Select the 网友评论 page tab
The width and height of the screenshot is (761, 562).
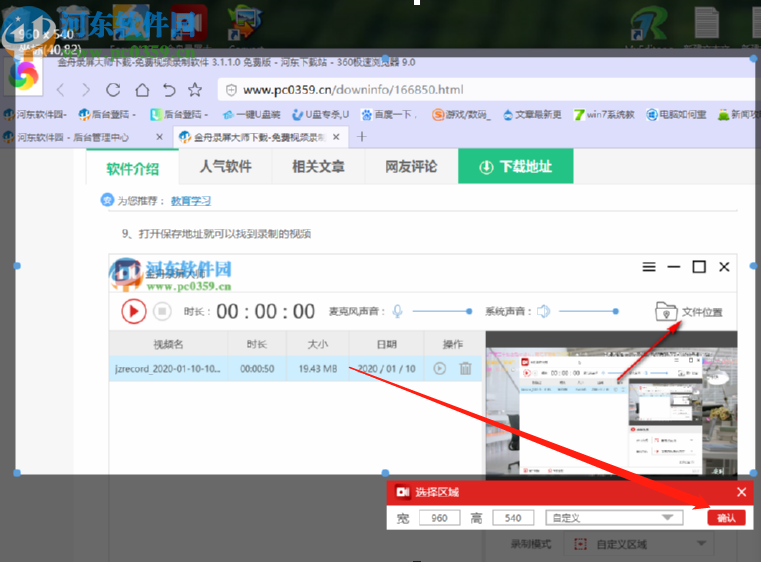click(411, 166)
